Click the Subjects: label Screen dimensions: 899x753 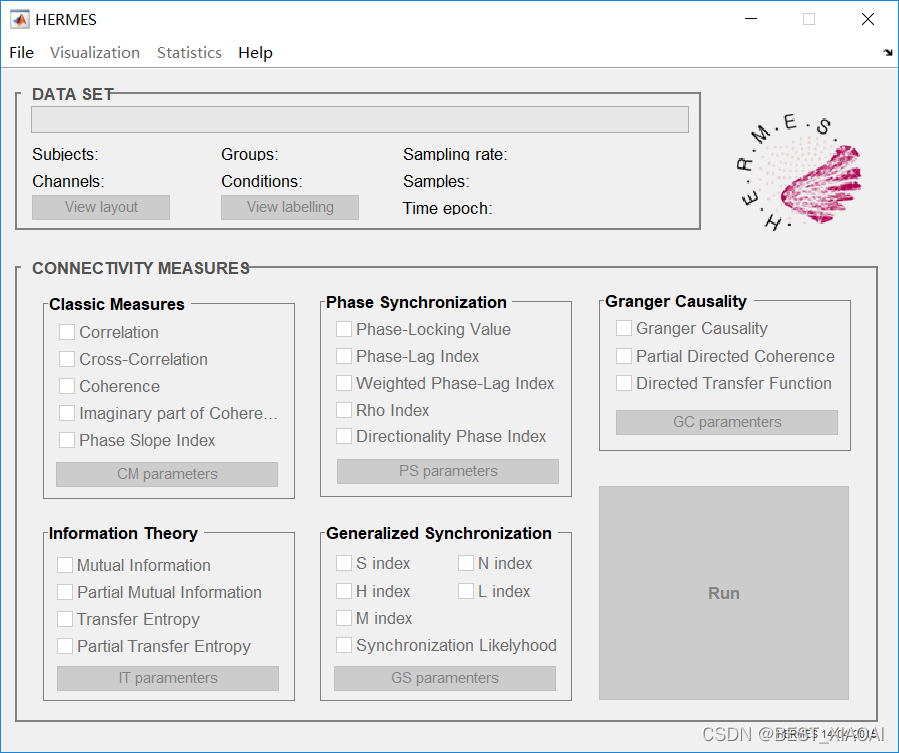(65, 154)
